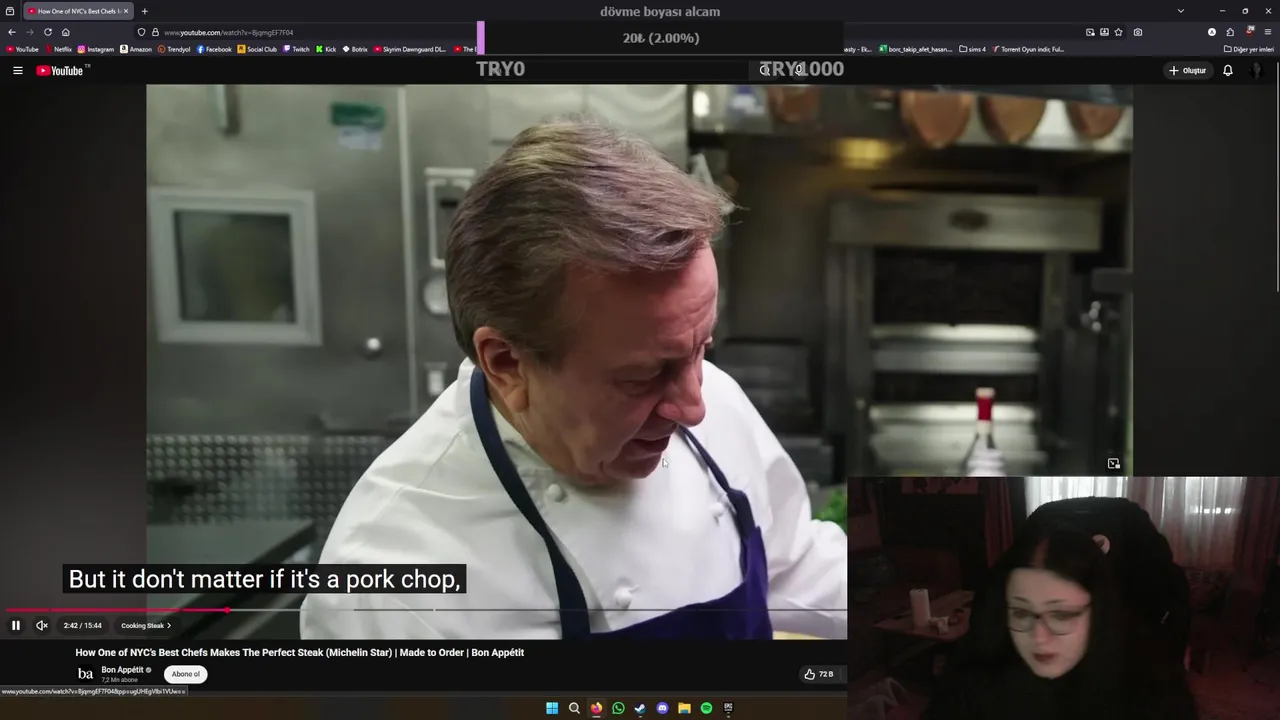Open Netflix bookmark
This screenshot has height=720, width=1280.
coord(58,49)
